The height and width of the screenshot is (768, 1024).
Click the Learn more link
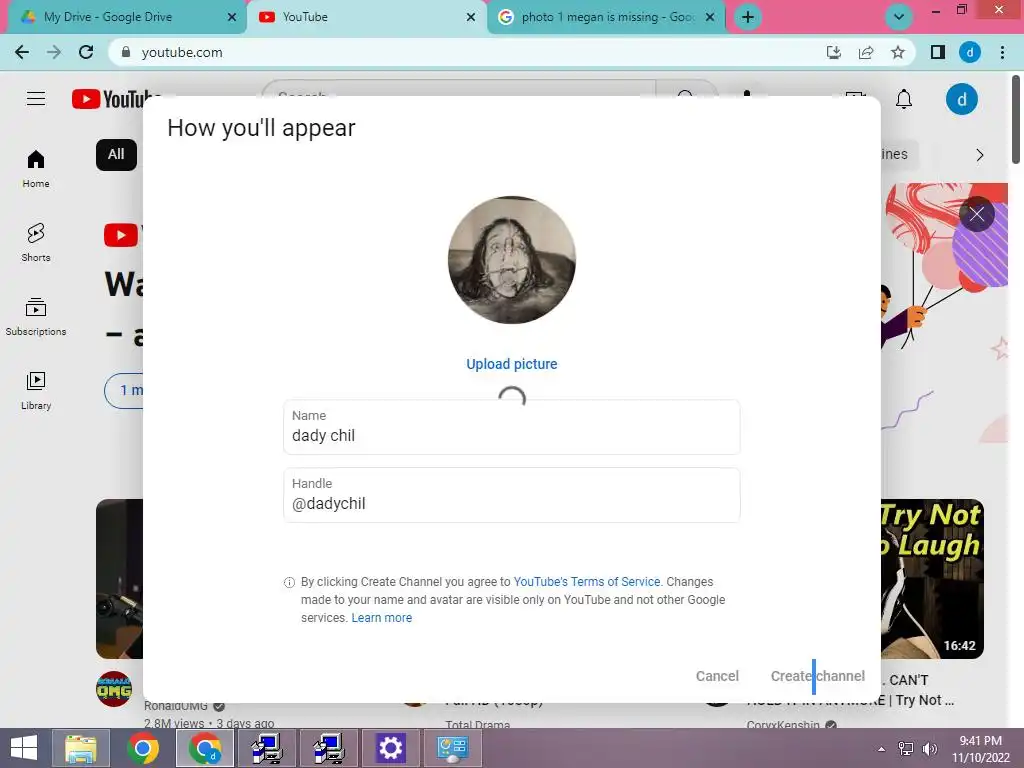(x=382, y=618)
